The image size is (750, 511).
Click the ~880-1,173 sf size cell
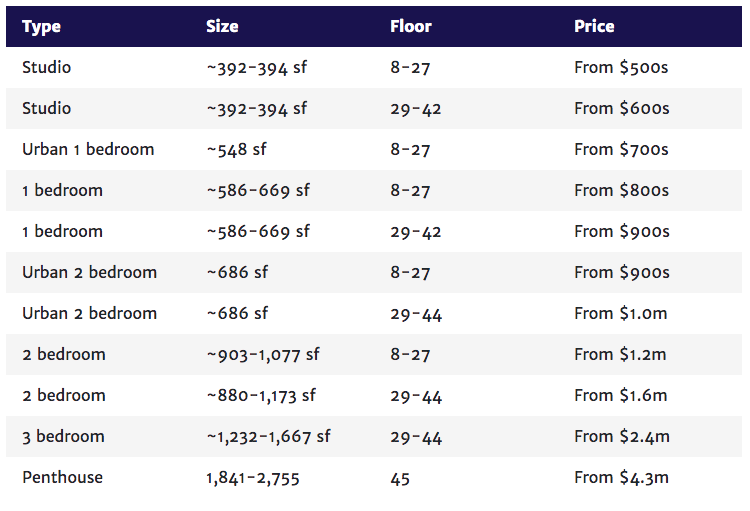coord(261,396)
